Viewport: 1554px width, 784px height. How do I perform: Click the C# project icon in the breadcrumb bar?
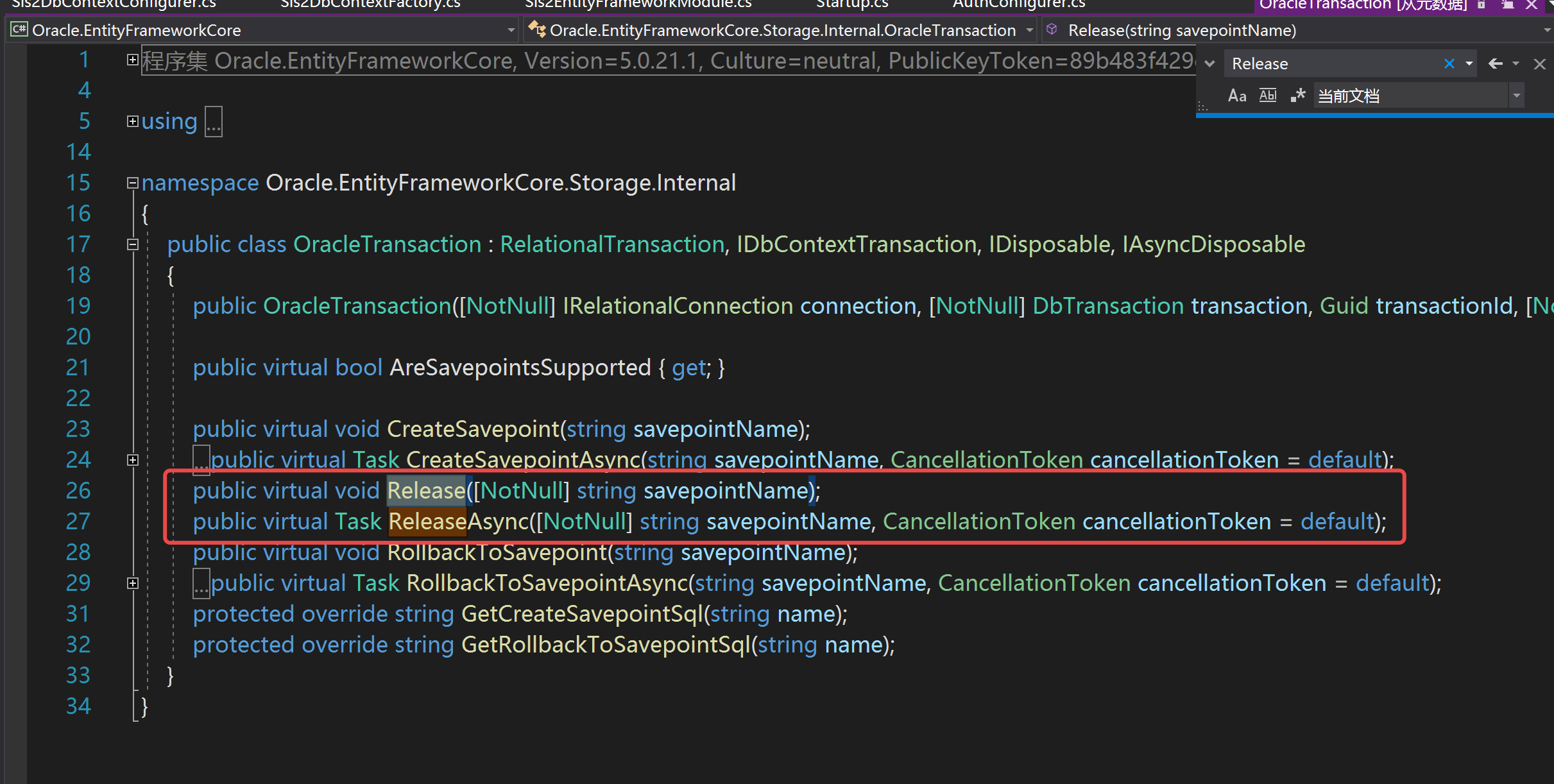click(x=19, y=30)
